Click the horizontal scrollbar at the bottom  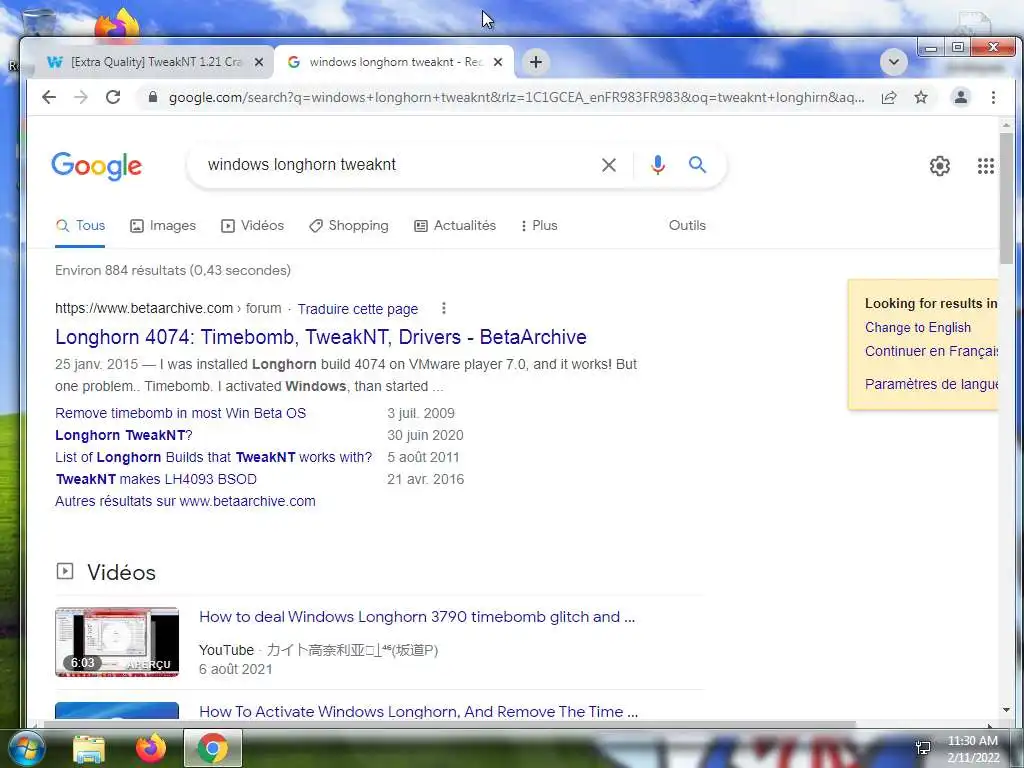[451, 724]
